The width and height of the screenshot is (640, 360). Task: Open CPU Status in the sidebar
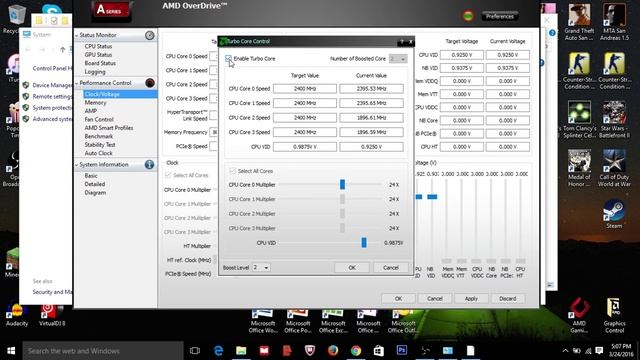98,47
